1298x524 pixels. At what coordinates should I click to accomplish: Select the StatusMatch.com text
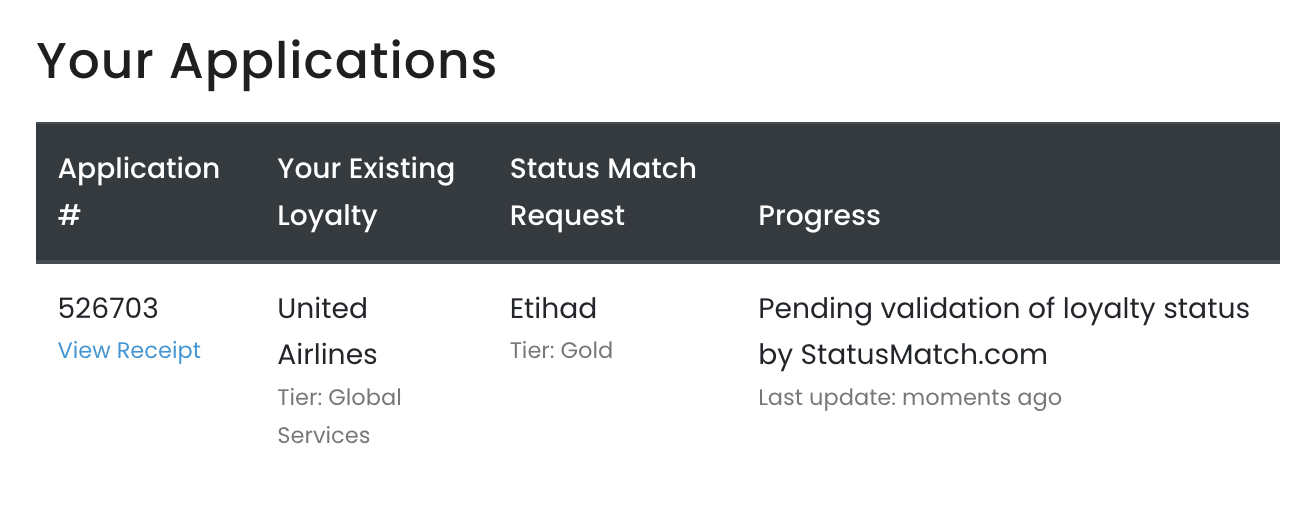tap(923, 354)
